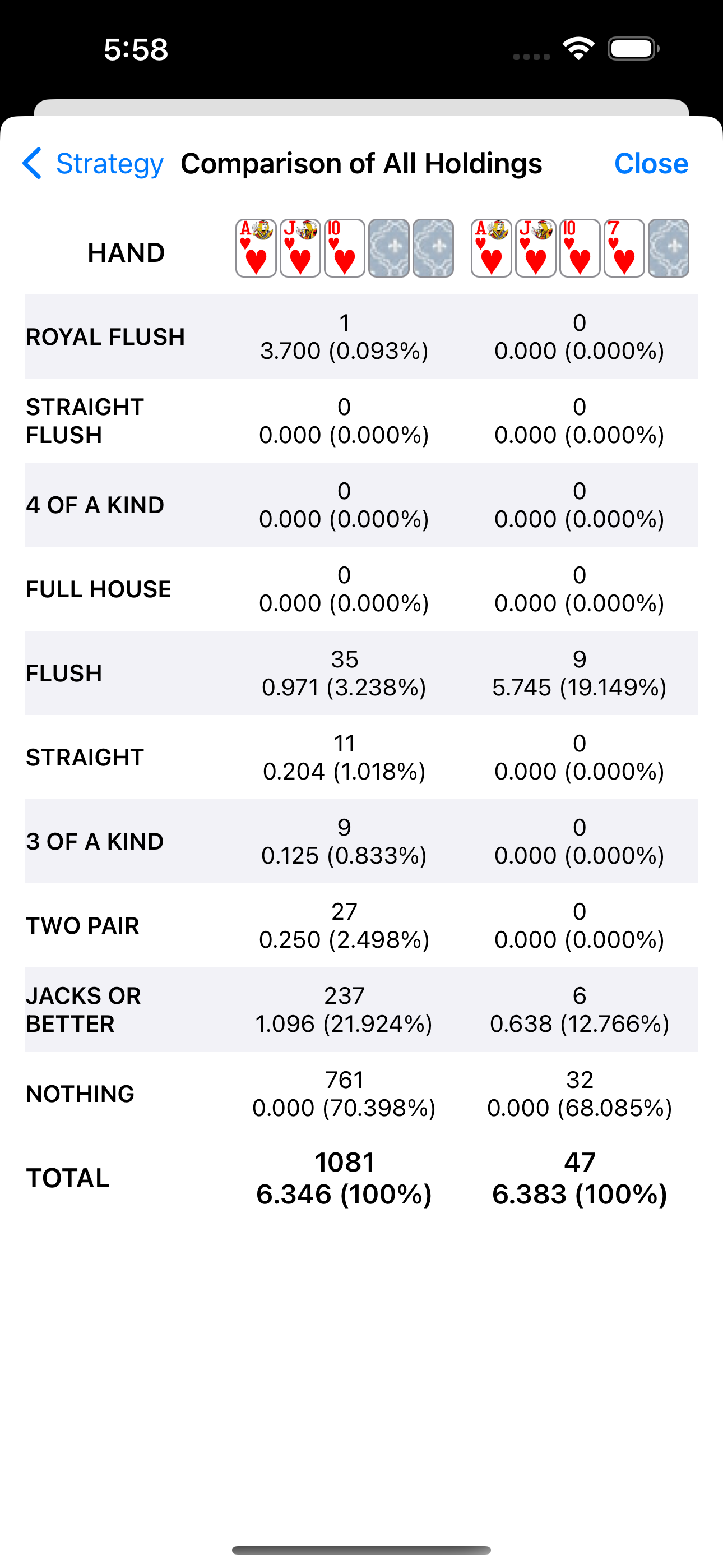Viewport: 723px width, 1568px height.
Task: Tap the Jacks or Better row label
Action: pos(84,1010)
